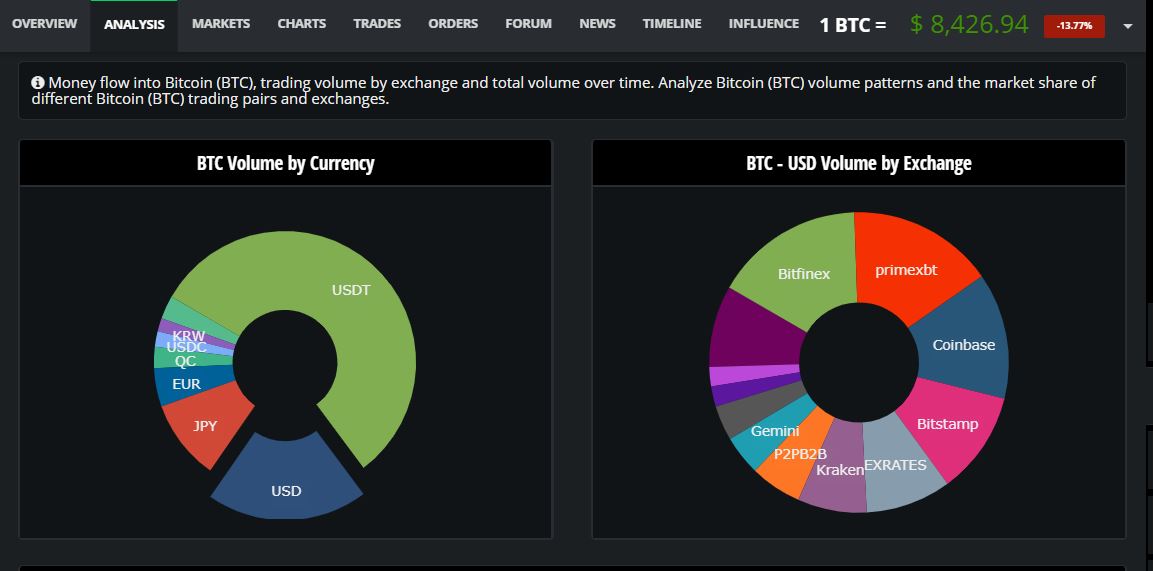
Task: Visit the Forum tab
Action: click(528, 24)
